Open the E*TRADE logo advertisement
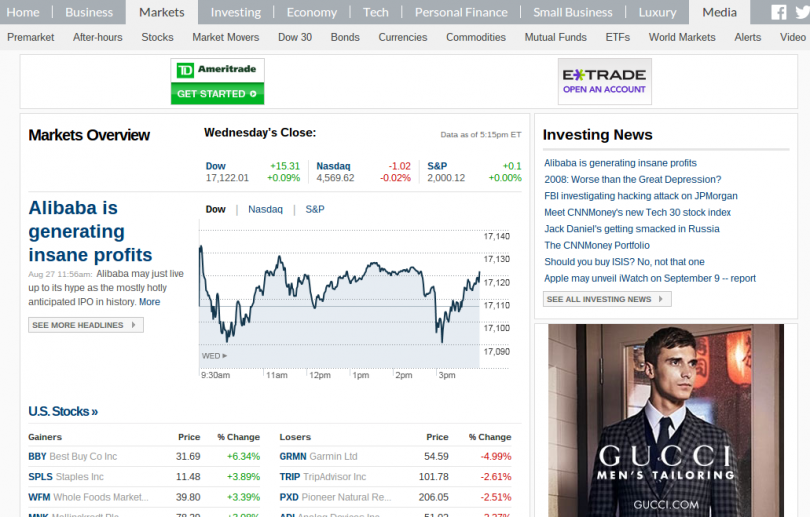 [x=604, y=75]
